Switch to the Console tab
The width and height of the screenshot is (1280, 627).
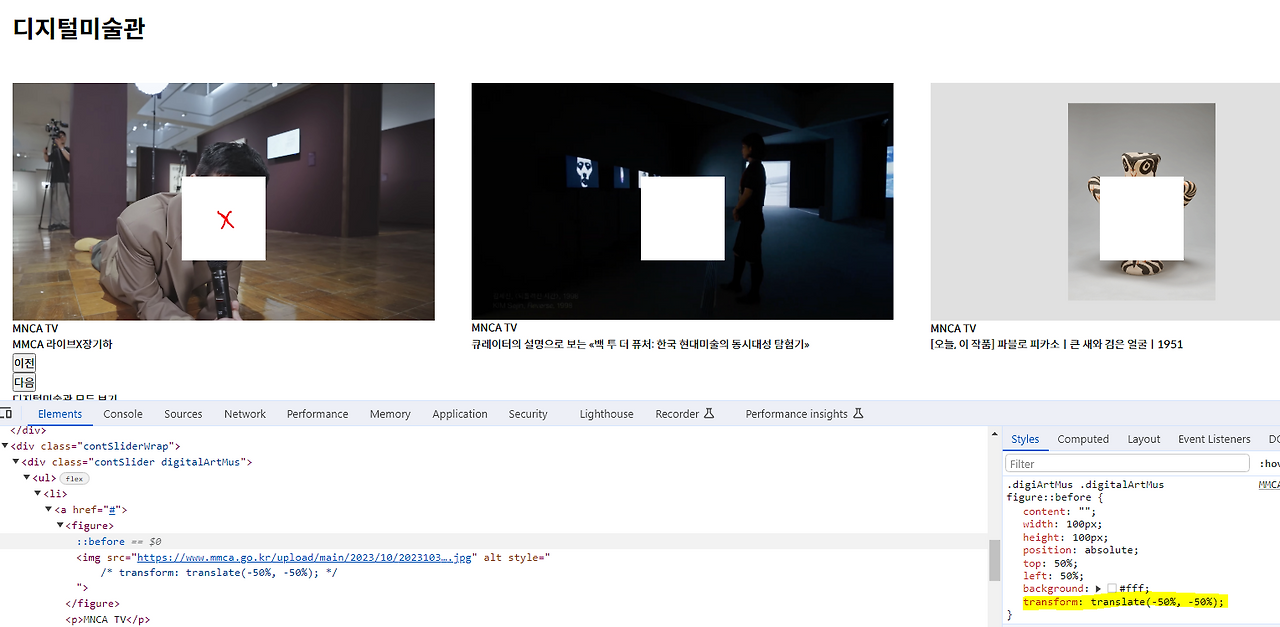(x=123, y=414)
